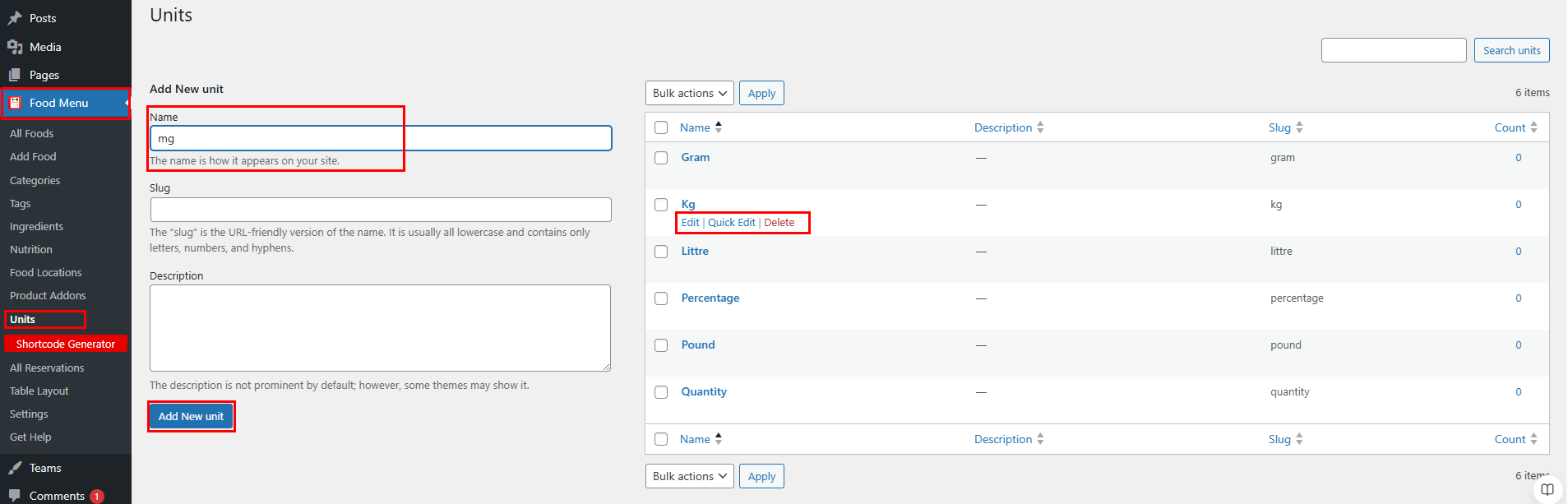Screen dimensions: 1568x504
Task: Check the Pound row checkbox
Action: tap(661, 345)
